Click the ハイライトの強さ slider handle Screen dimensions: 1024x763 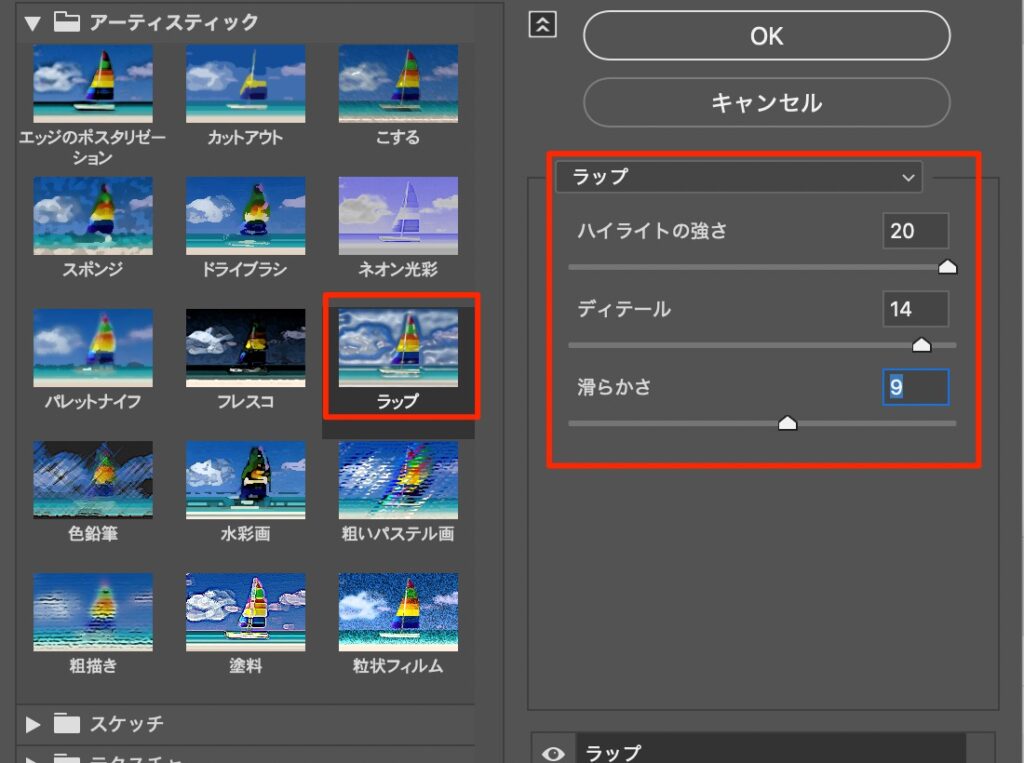(947, 267)
